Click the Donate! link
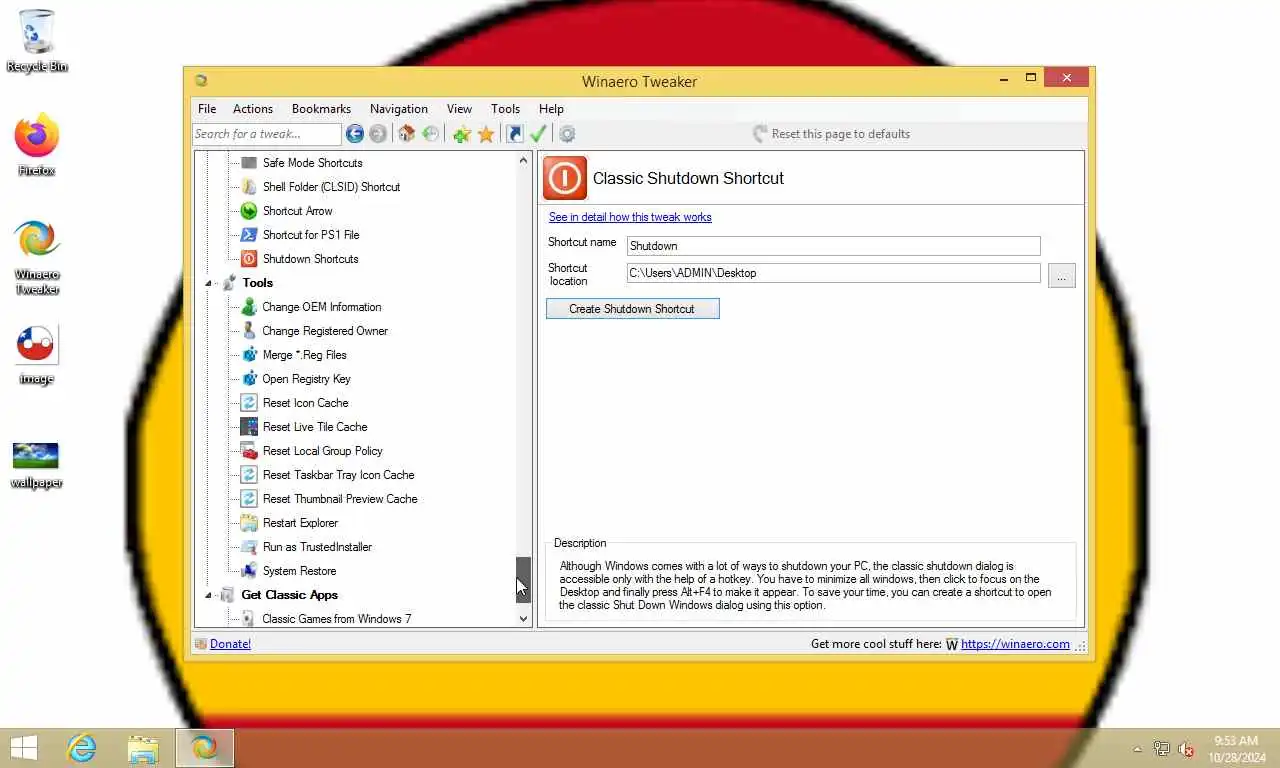Image resolution: width=1280 pixels, height=768 pixels. (x=230, y=644)
